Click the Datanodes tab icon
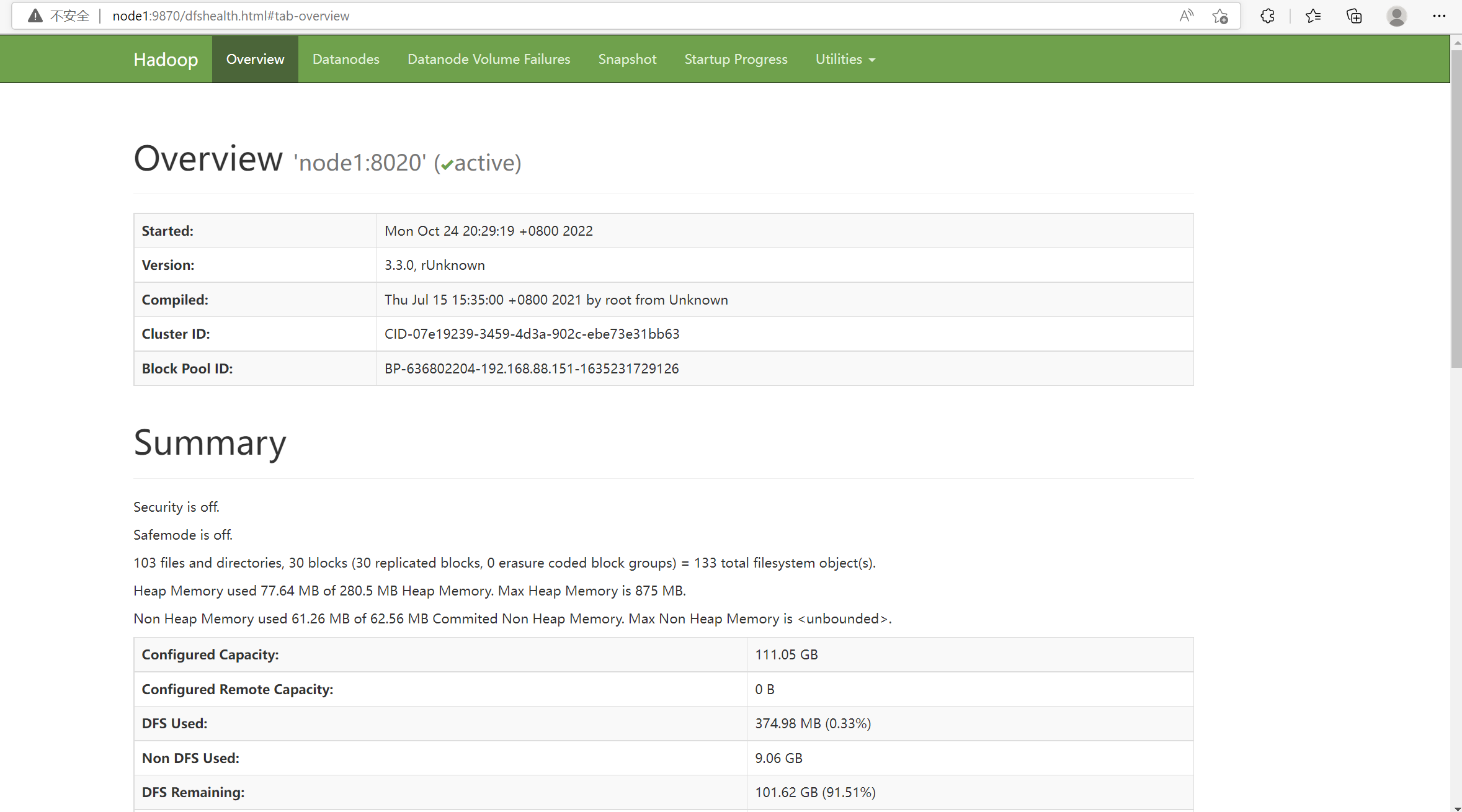 [345, 59]
